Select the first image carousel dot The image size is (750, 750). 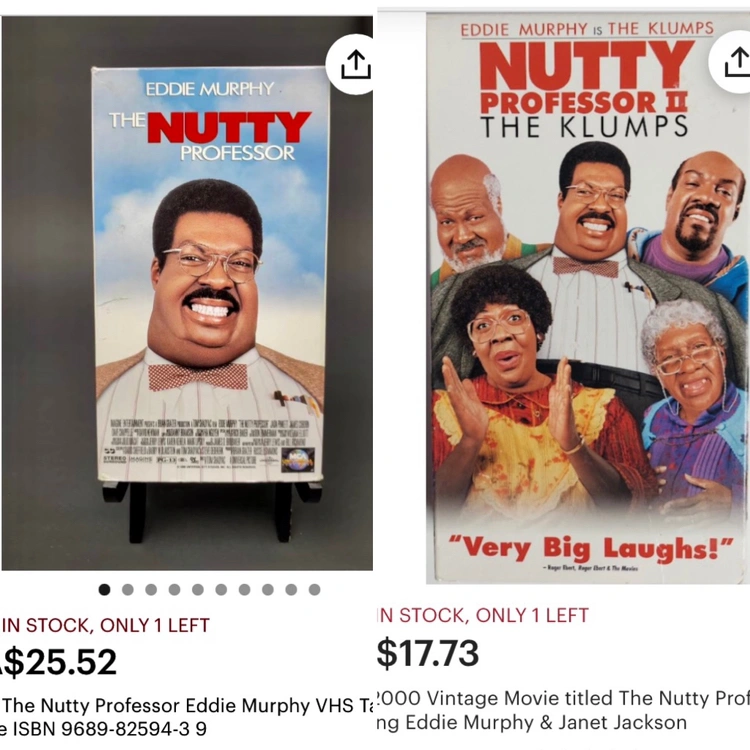pos(104,590)
